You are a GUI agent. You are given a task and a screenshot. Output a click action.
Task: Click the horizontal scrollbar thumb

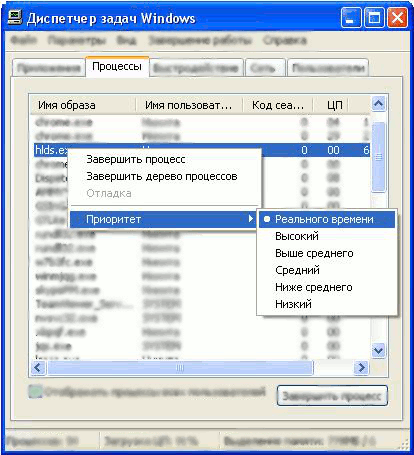[180, 368]
